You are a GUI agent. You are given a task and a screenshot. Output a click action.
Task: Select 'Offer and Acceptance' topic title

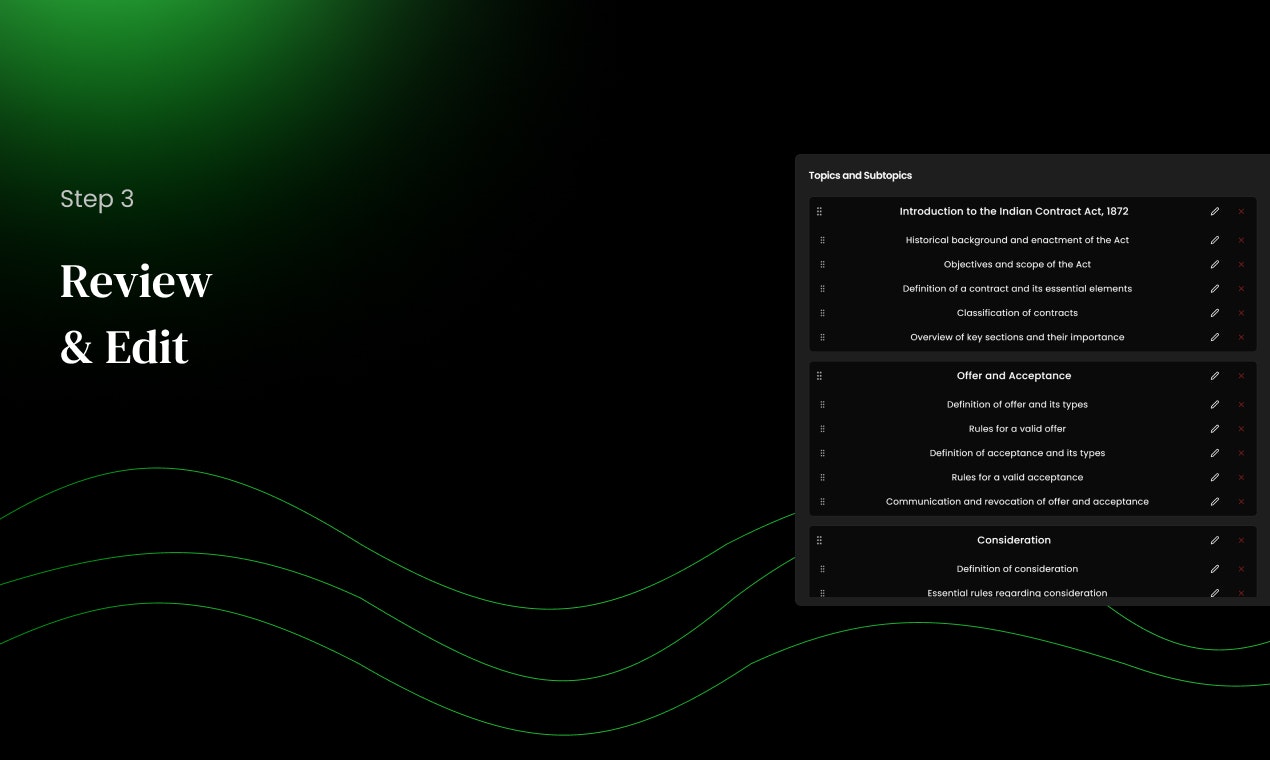click(1014, 376)
